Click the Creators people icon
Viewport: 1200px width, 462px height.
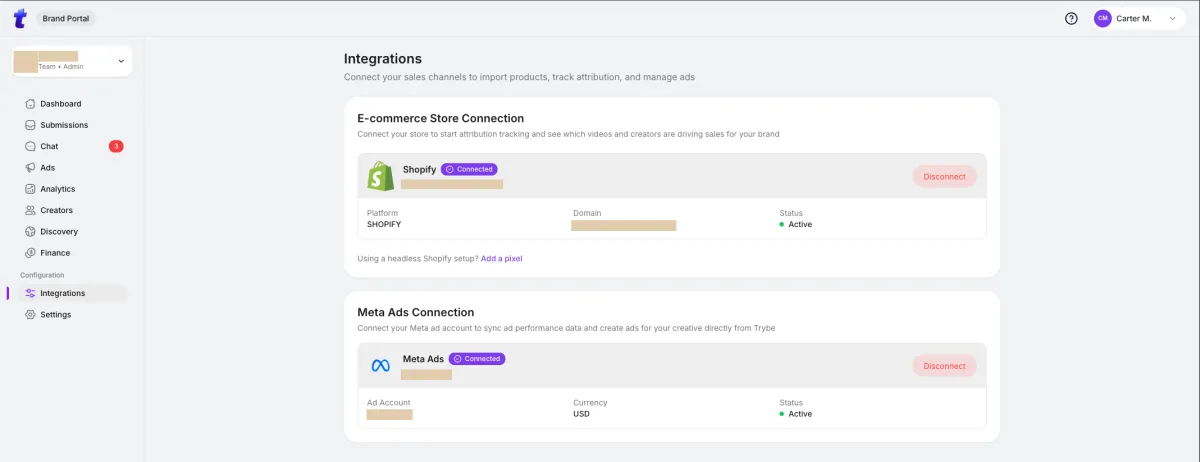31,210
